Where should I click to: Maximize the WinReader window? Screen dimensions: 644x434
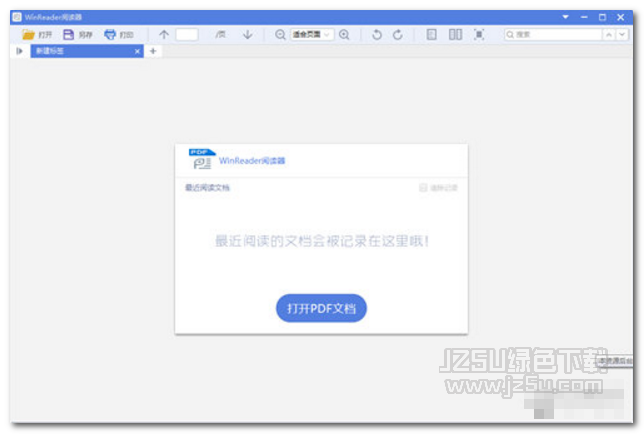click(602, 17)
